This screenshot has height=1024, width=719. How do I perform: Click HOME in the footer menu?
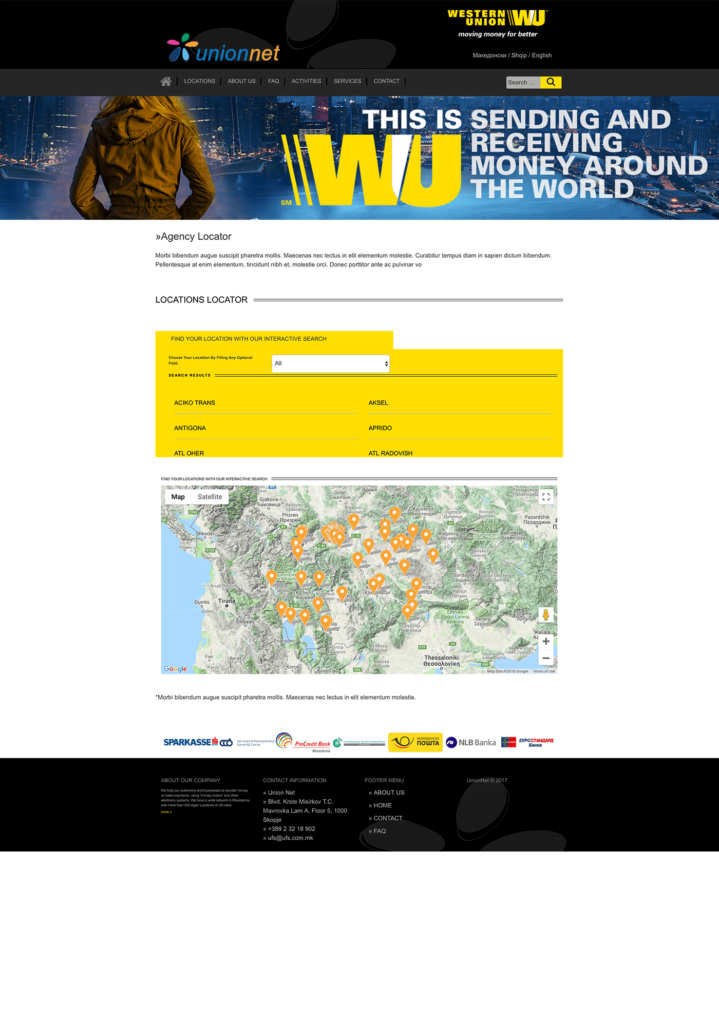(x=383, y=806)
